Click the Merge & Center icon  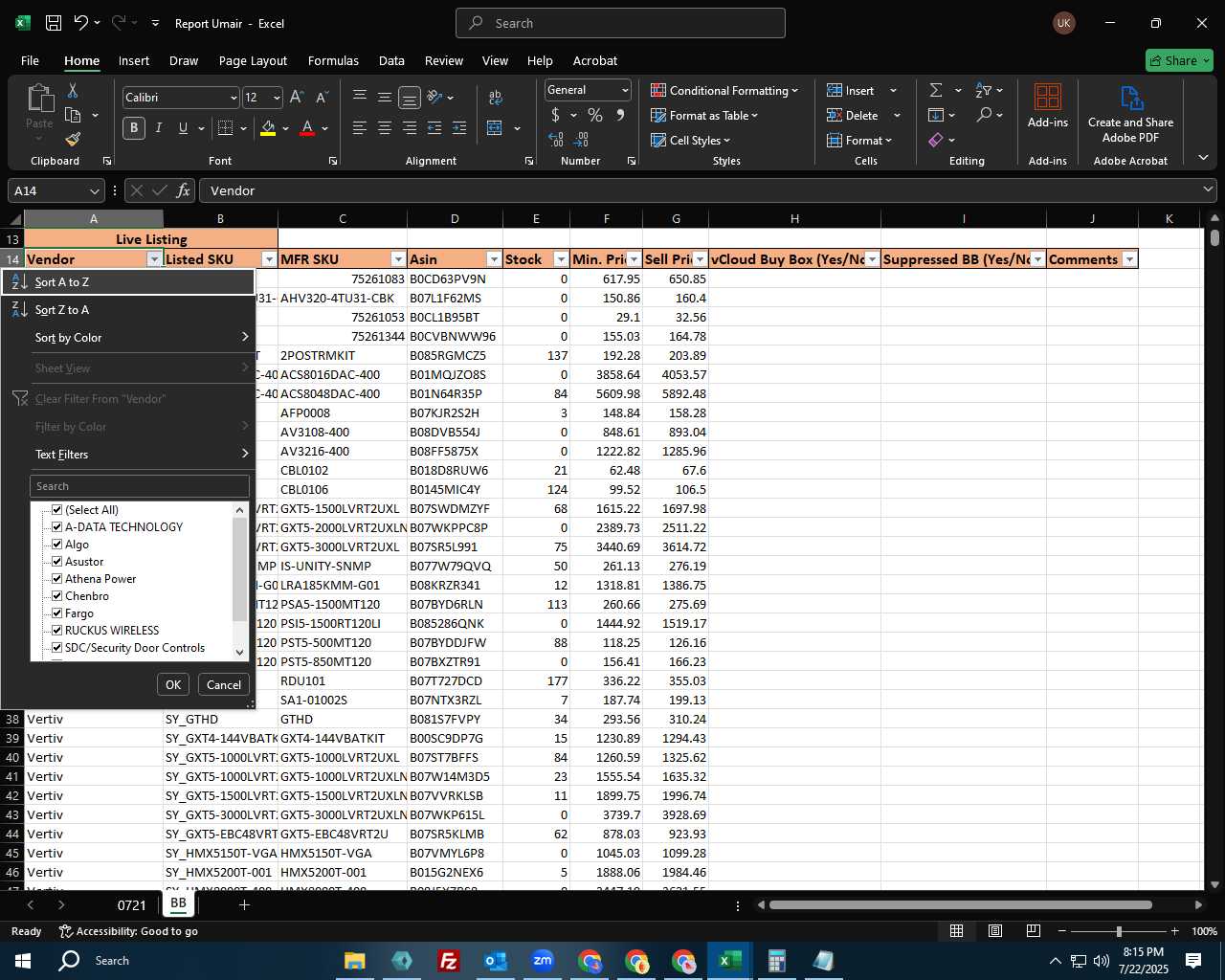[x=495, y=128]
